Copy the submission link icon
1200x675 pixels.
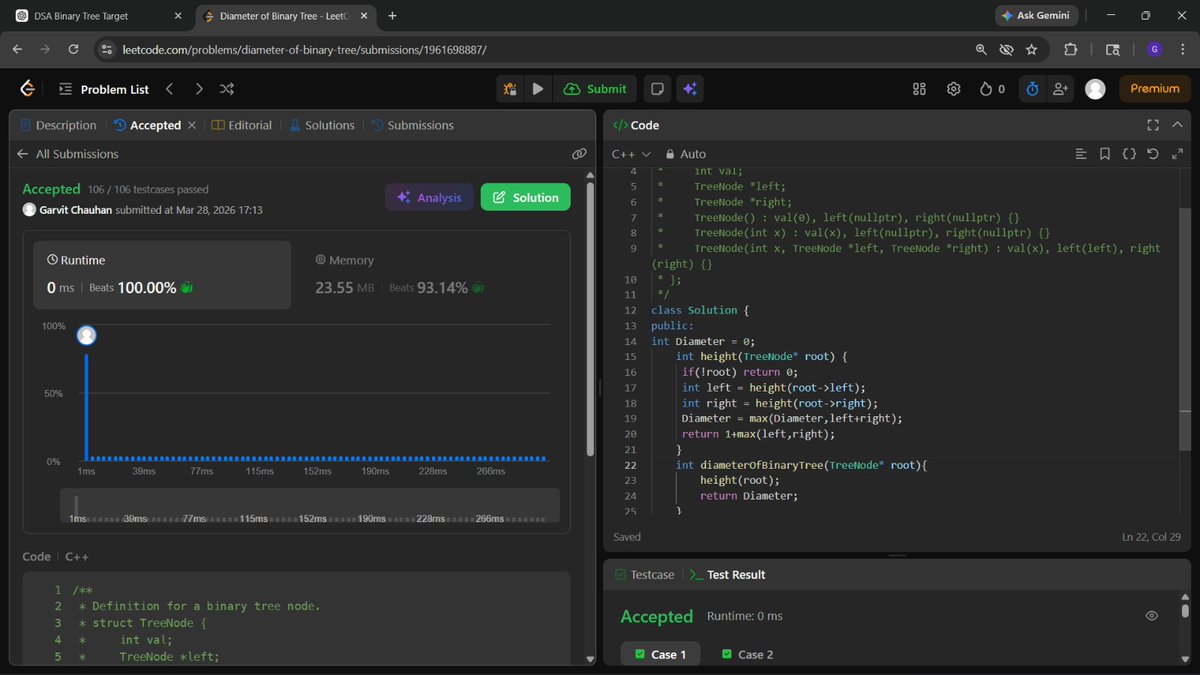tap(579, 154)
